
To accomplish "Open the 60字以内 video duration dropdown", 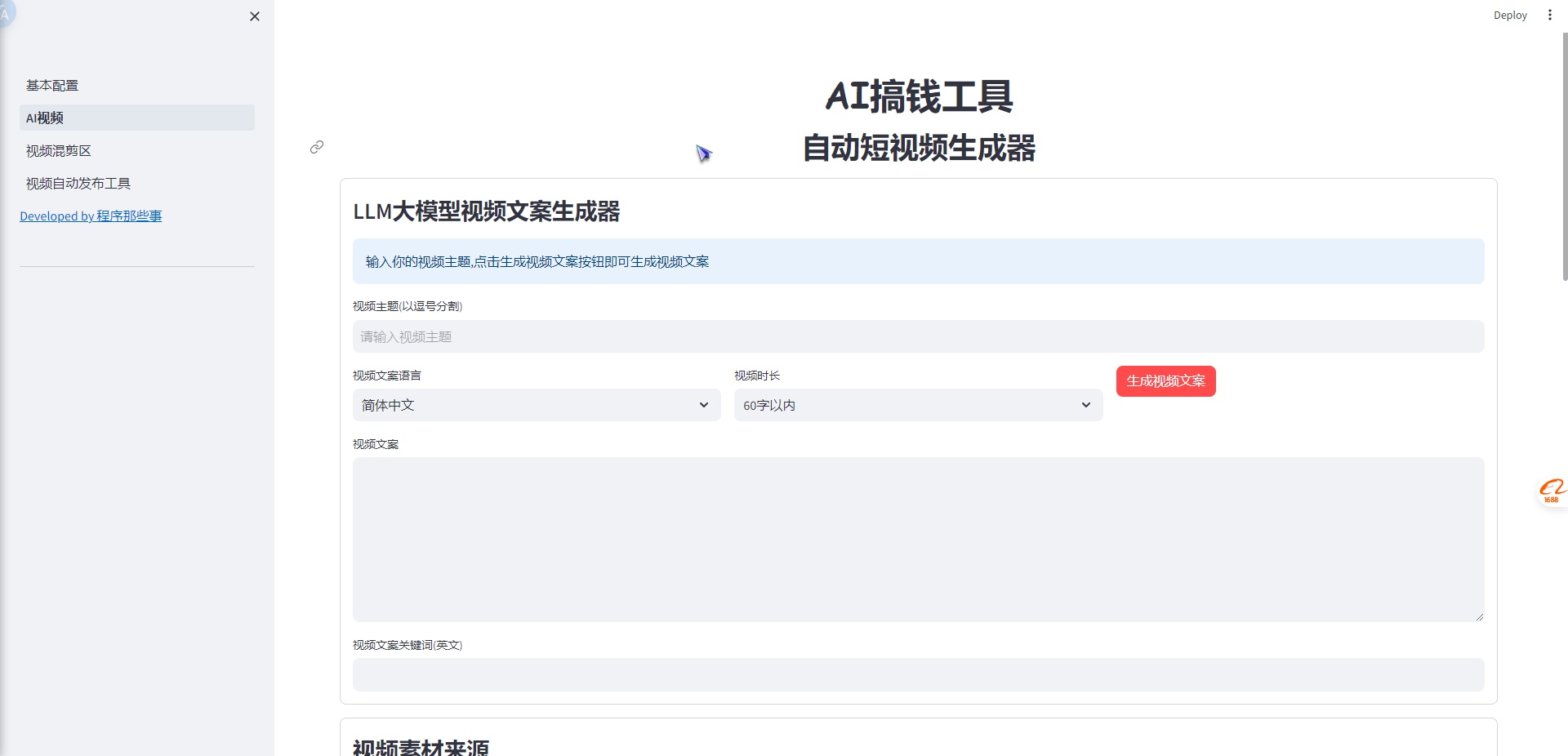I will pyautogui.click(x=917, y=405).
